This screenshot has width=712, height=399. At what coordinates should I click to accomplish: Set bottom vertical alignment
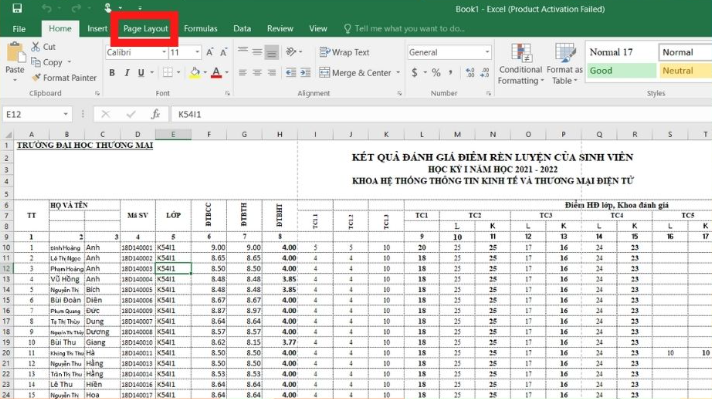click(272, 52)
